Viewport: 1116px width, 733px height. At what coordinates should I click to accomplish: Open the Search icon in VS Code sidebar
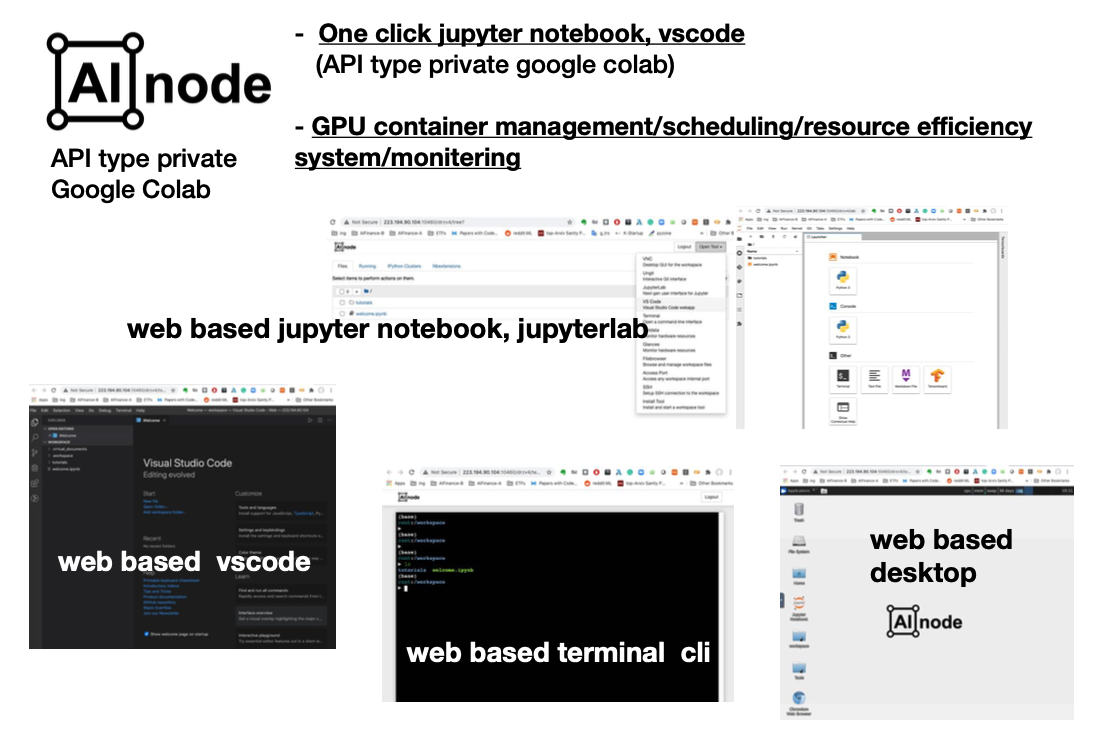point(35,437)
